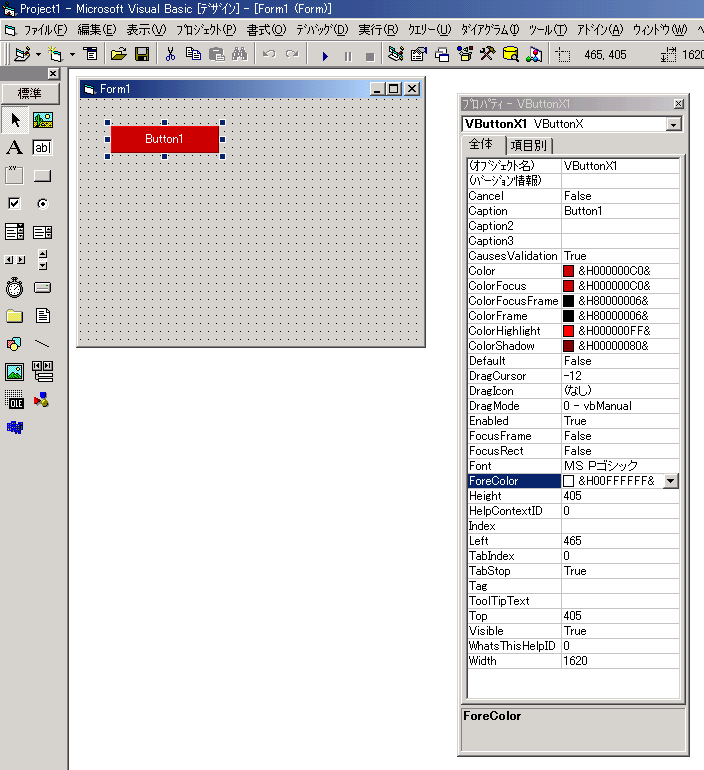This screenshot has width=704, height=770.
Task: Select the Visible property row
Action: coord(573,631)
